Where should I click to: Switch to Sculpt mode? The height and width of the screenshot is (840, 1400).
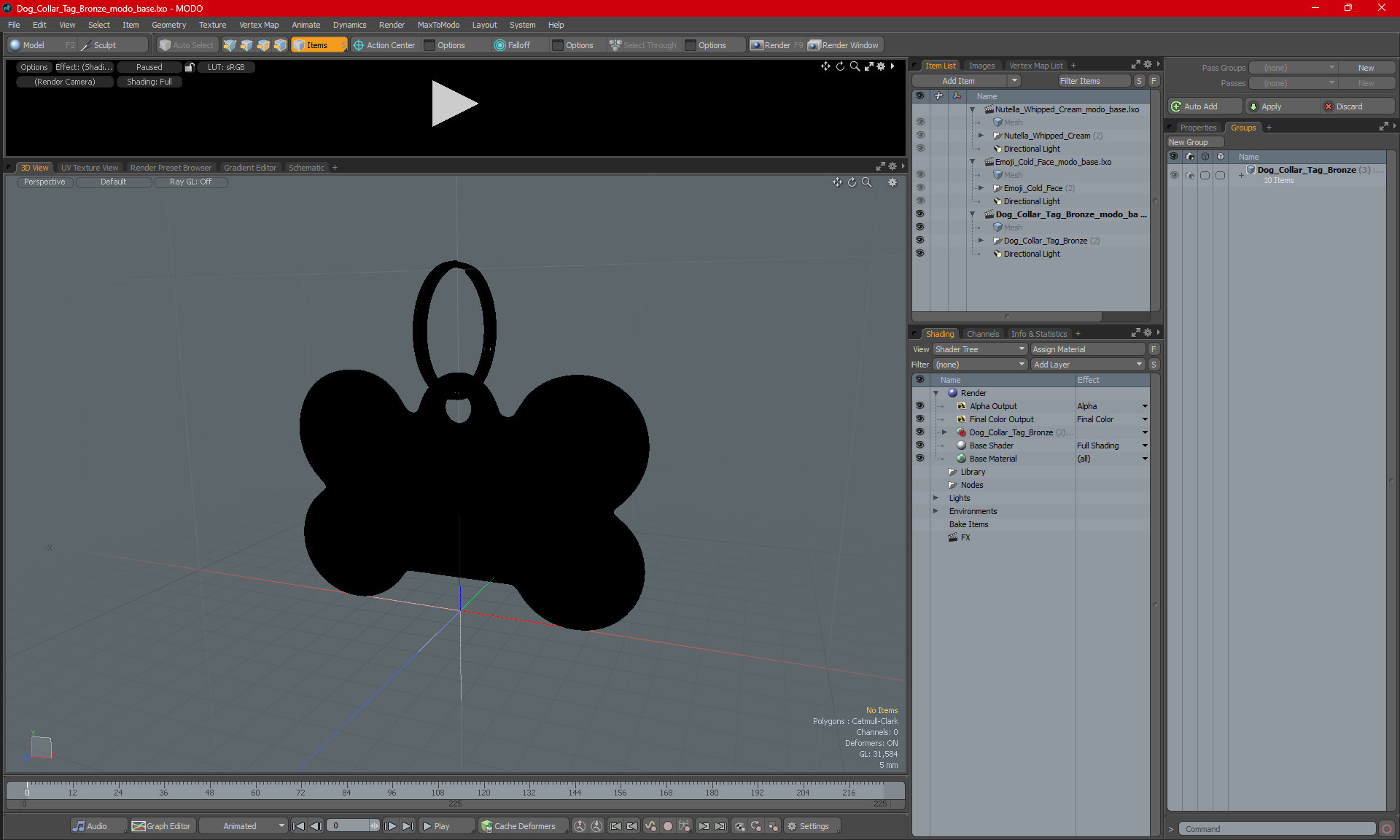[112, 45]
